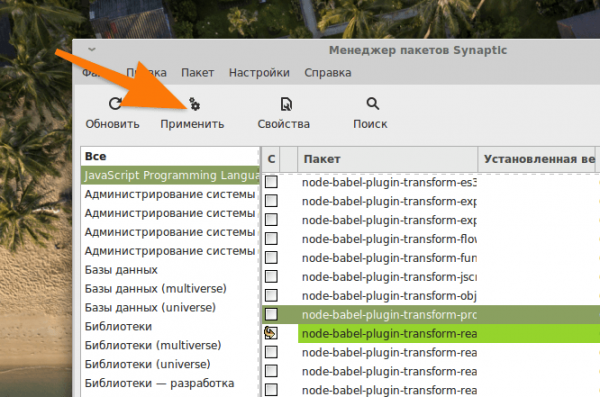Select Библиотеки — разработка category
Image resolution: width=600 pixels, height=397 pixels.
170,383
